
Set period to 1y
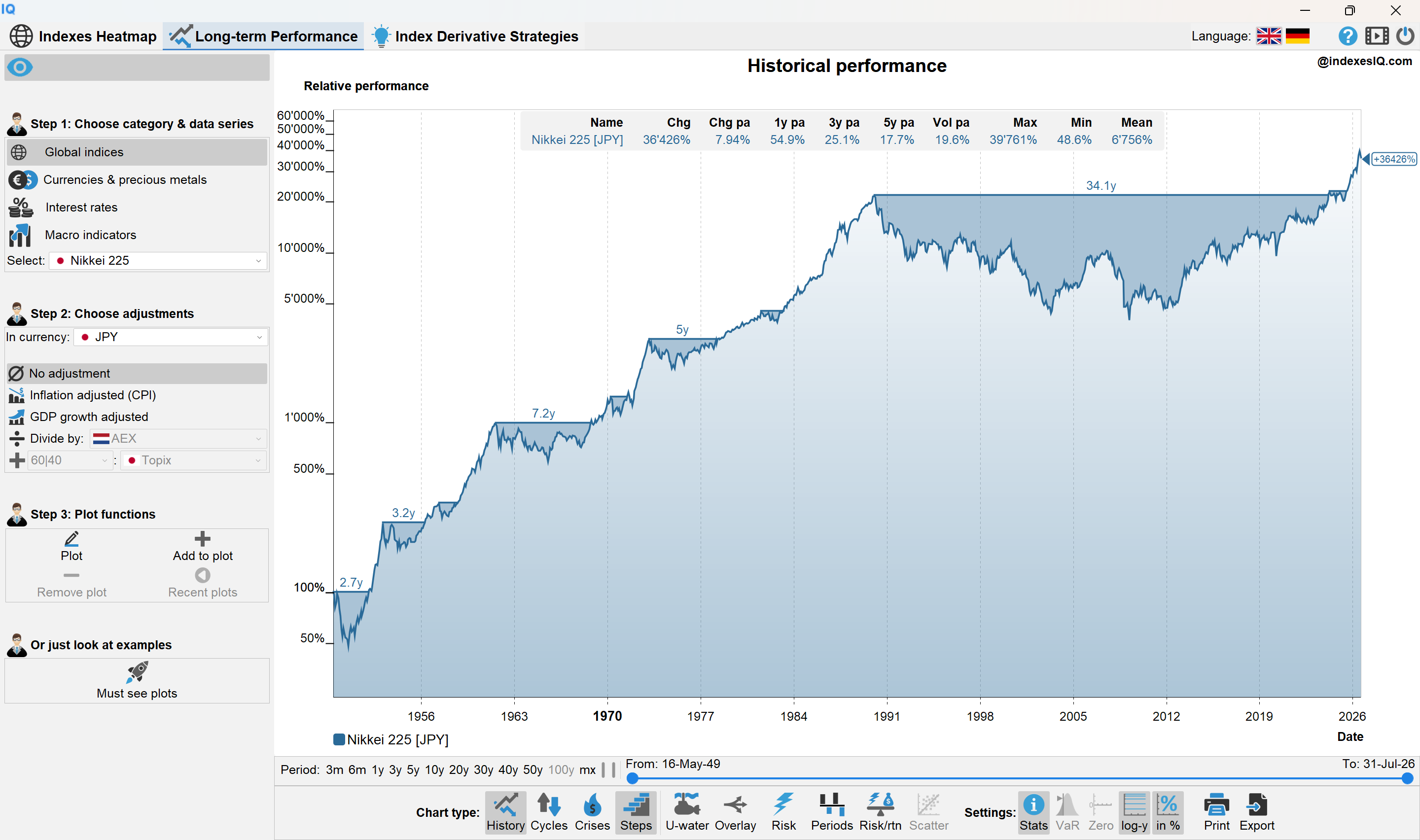[x=378, y=770]
